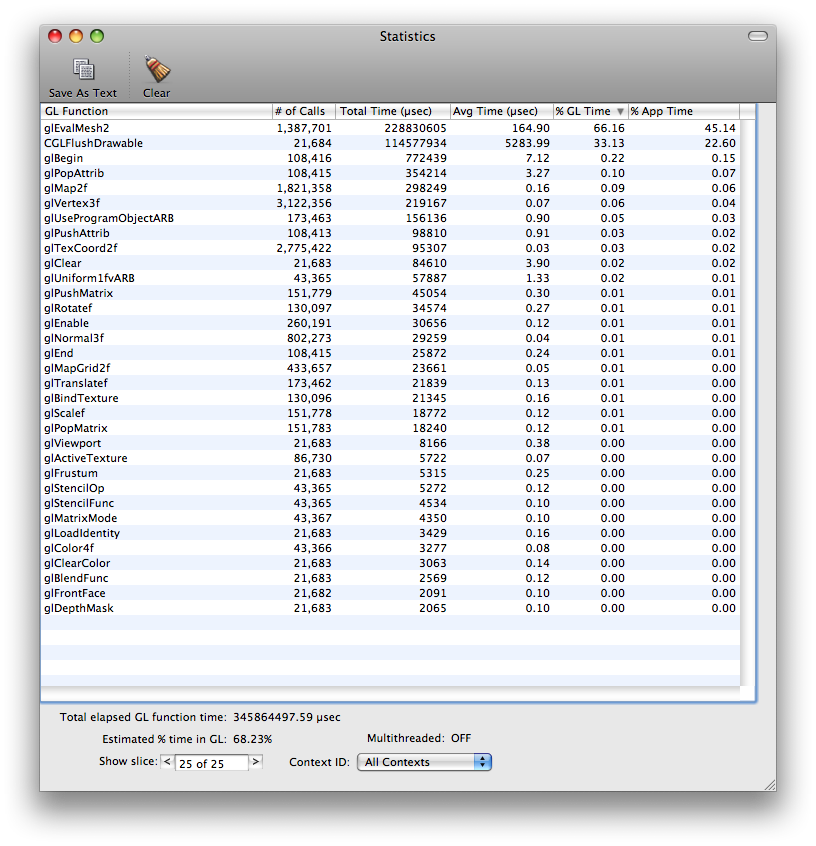816x846 pixels.
Task: Select the glTranslatef row
Action: click(390, 383)
